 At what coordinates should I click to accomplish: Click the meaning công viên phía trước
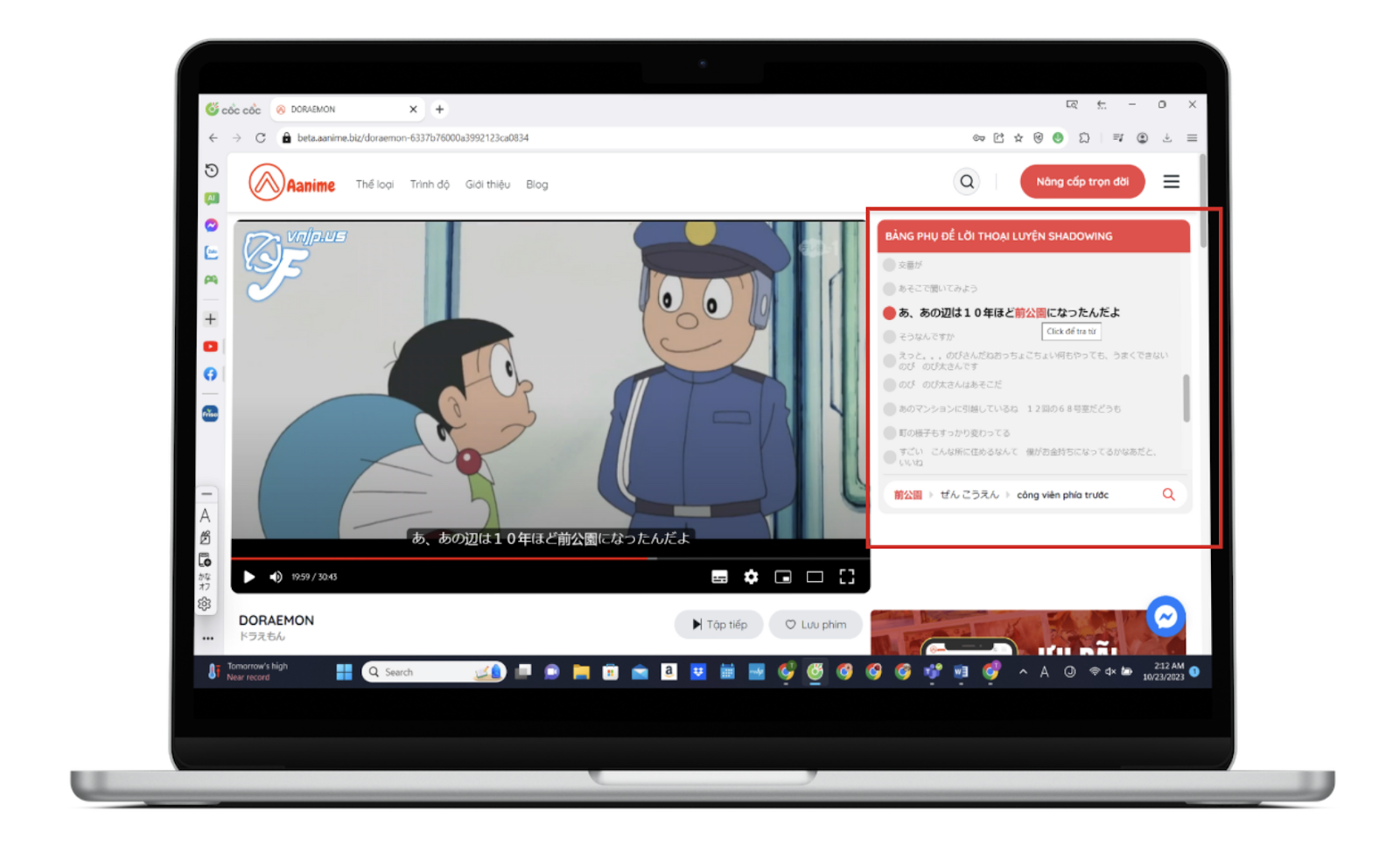(x=1062, y=495)
